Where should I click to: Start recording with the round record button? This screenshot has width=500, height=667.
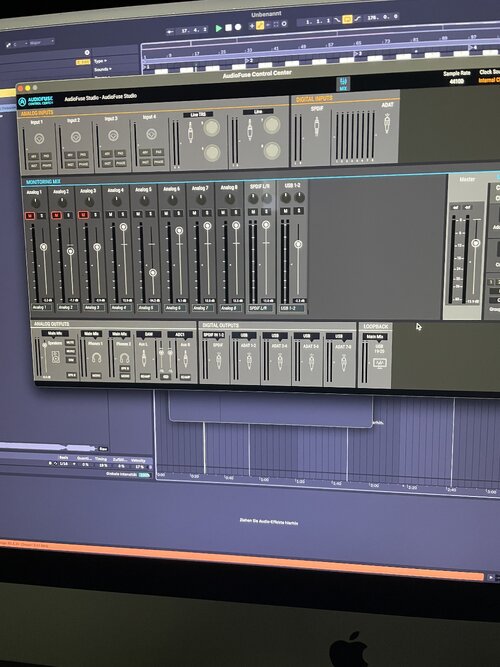click(238, 27)
